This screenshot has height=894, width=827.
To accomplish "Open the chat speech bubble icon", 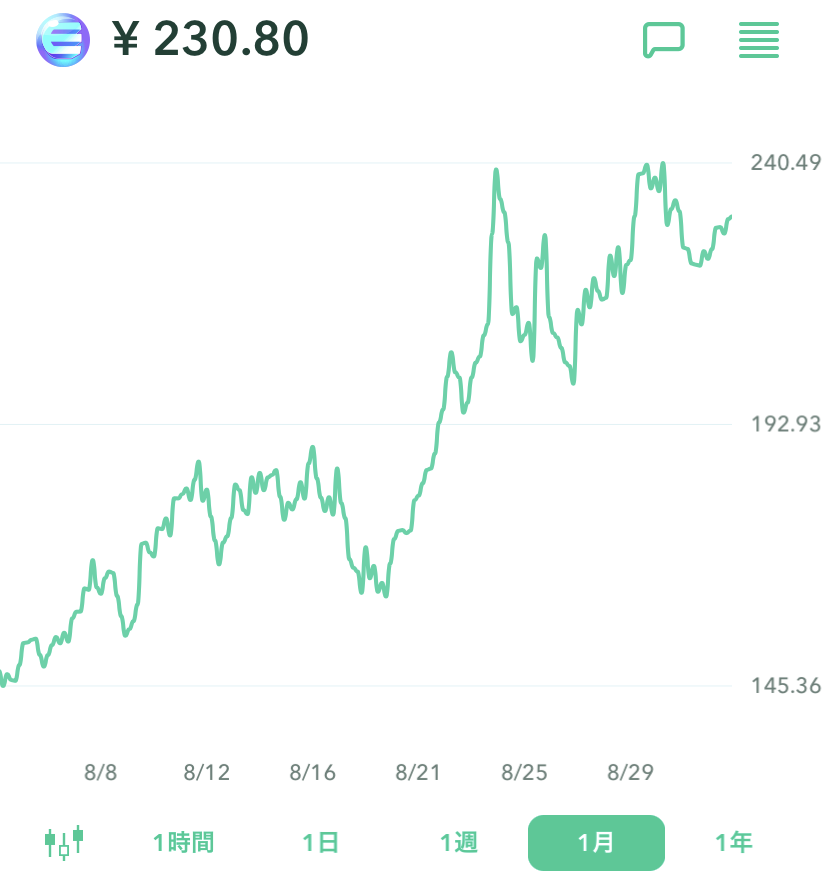I will 663,40.
